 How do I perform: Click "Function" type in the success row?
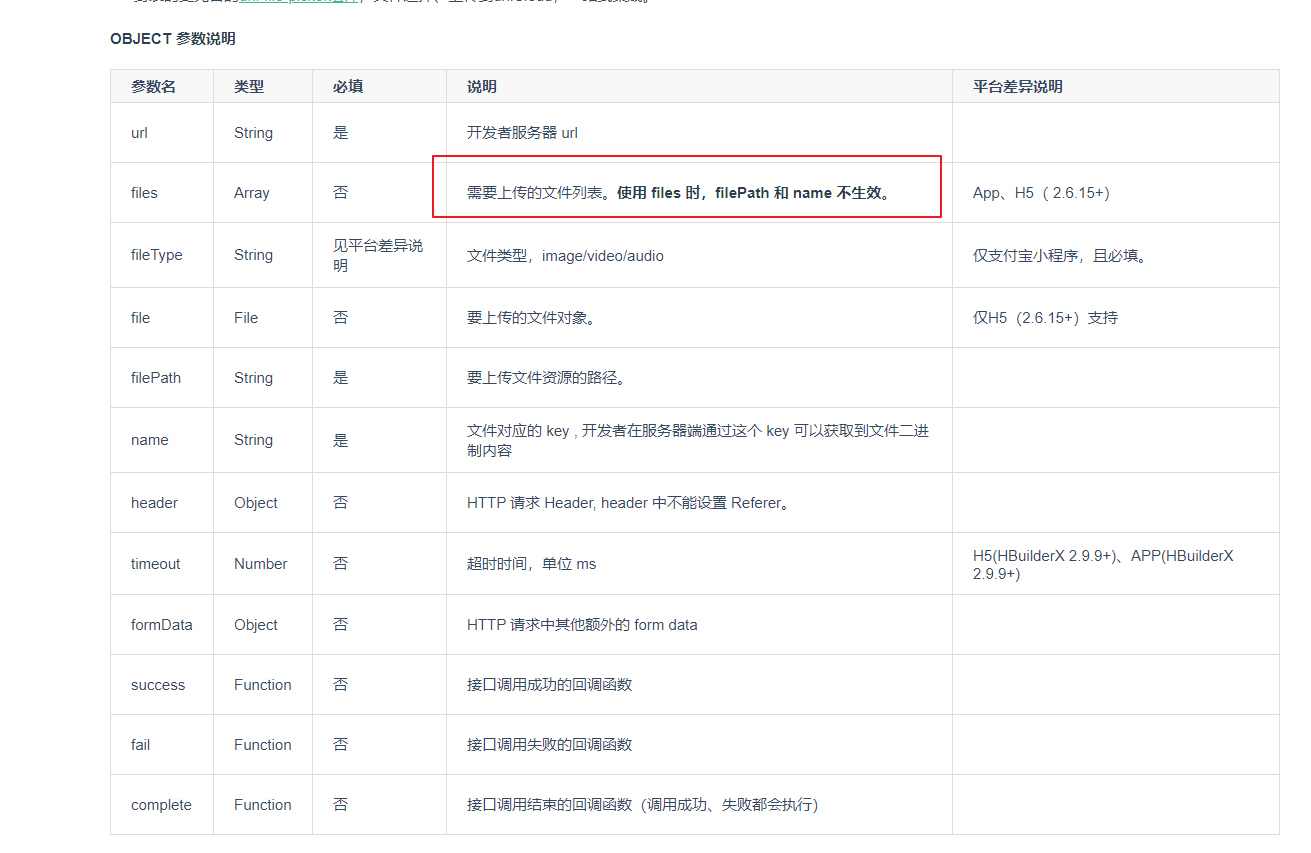pyautogui.click(x=263, y=685)
